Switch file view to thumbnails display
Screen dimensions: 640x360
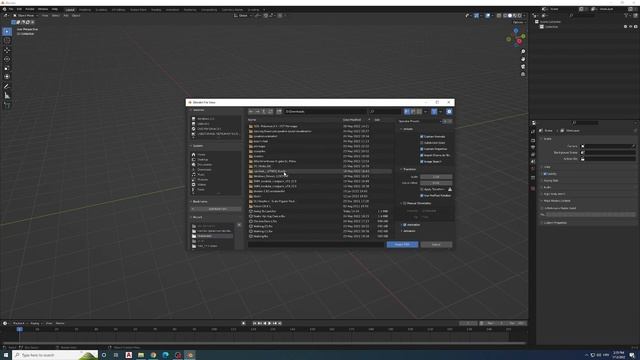click(x=419, y=111)
